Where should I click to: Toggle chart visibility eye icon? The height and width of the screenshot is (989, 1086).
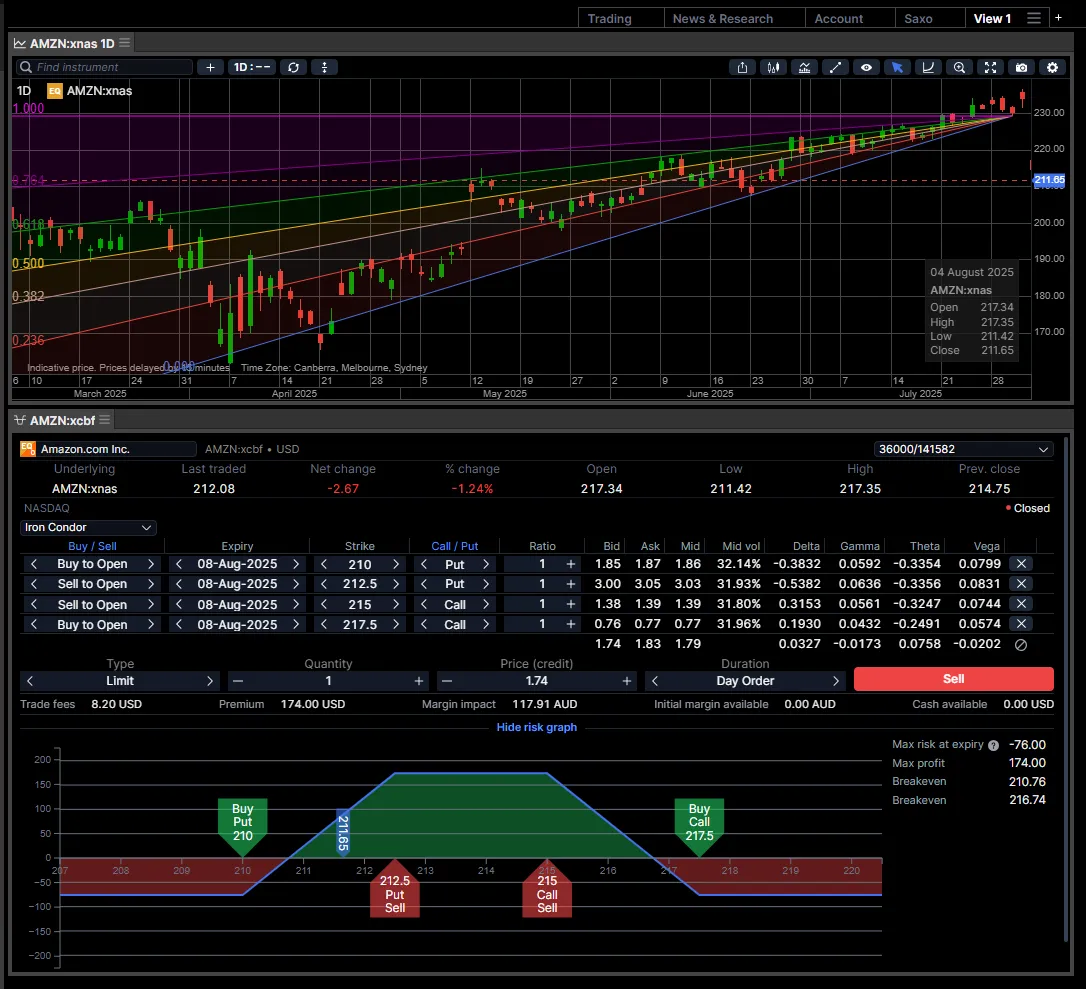click(x=866, y=67)
